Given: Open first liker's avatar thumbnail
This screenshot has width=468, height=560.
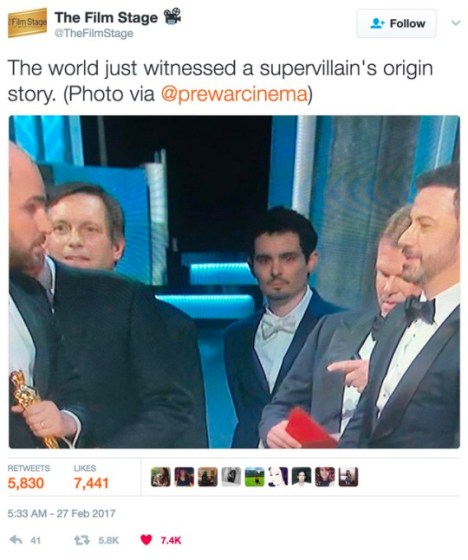Looking at the screenshot, I should [160, 477].
